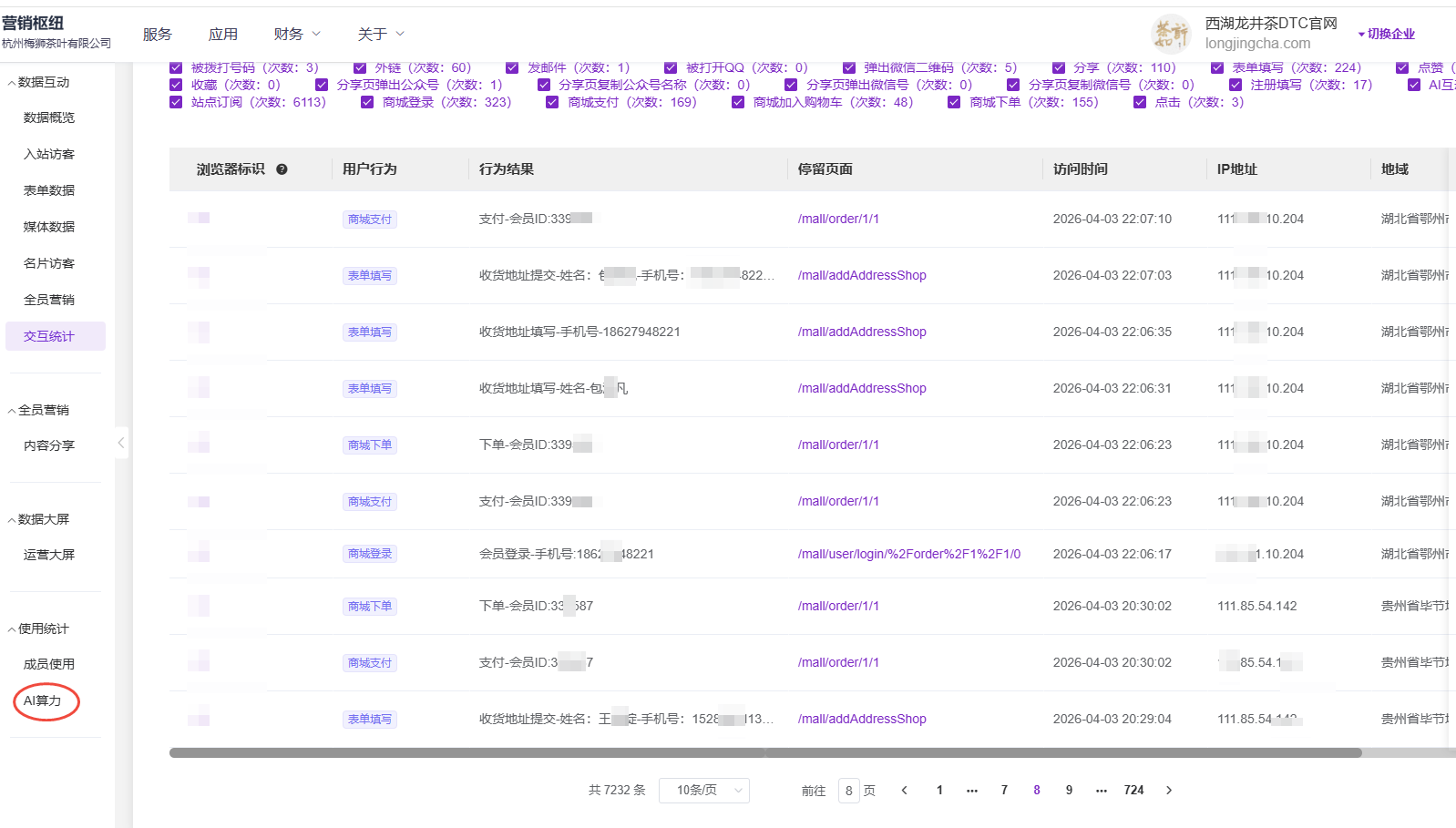Click the ellipsis after page 9
The height and width of the screenshot is (828, 1456).
tap(1101, 791)
